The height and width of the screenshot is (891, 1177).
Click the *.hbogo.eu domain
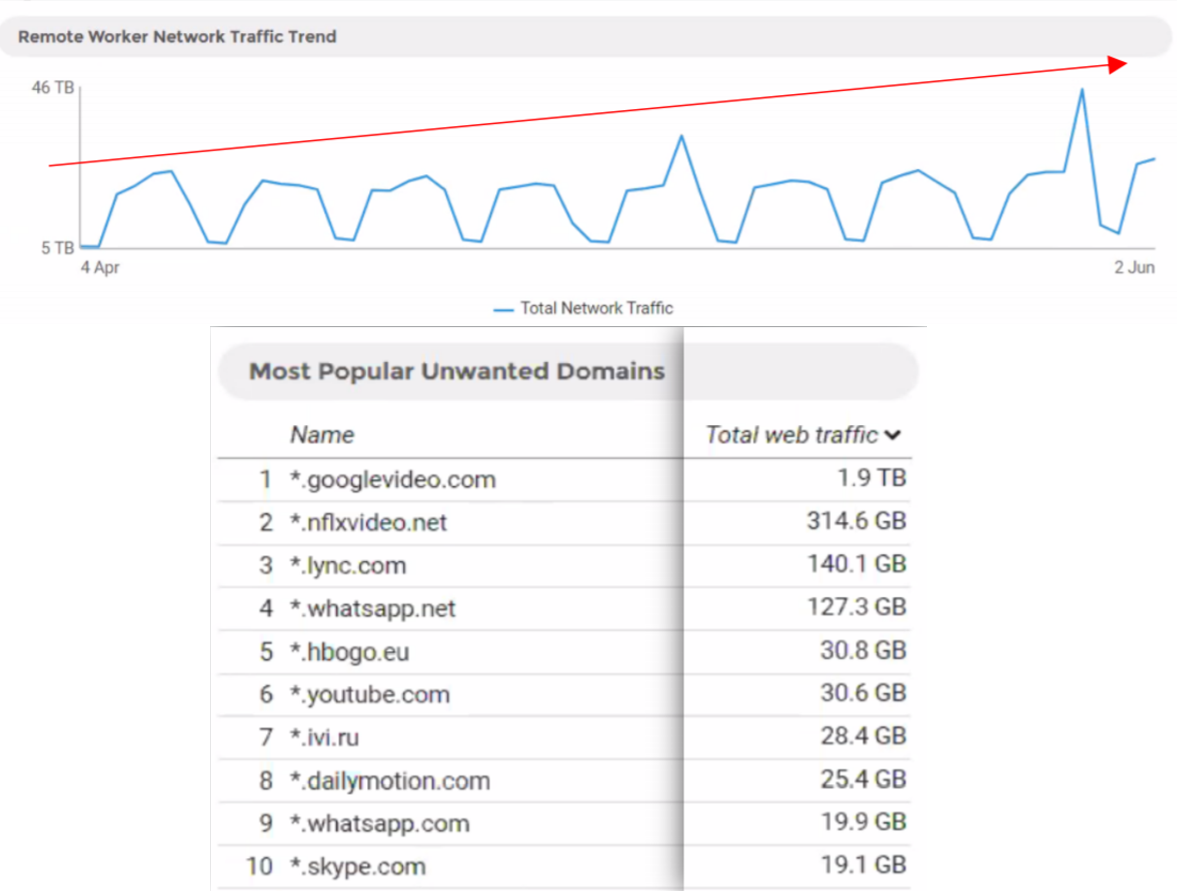click(349, 653)
